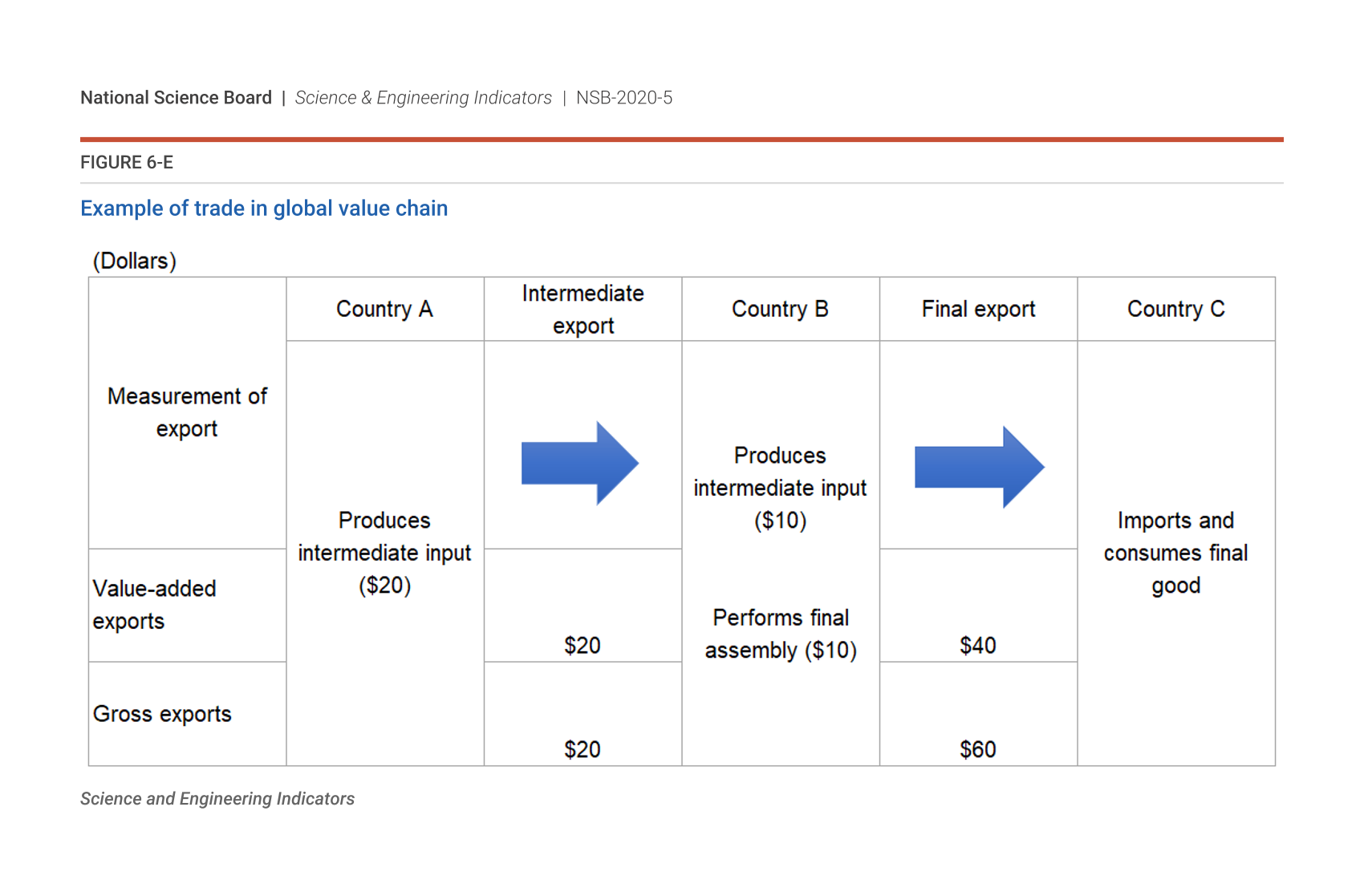This screenshot has height=896, width=1364.
Task: Click the figure title 'Example of trade in global value chain'
Action: [264, 209]
